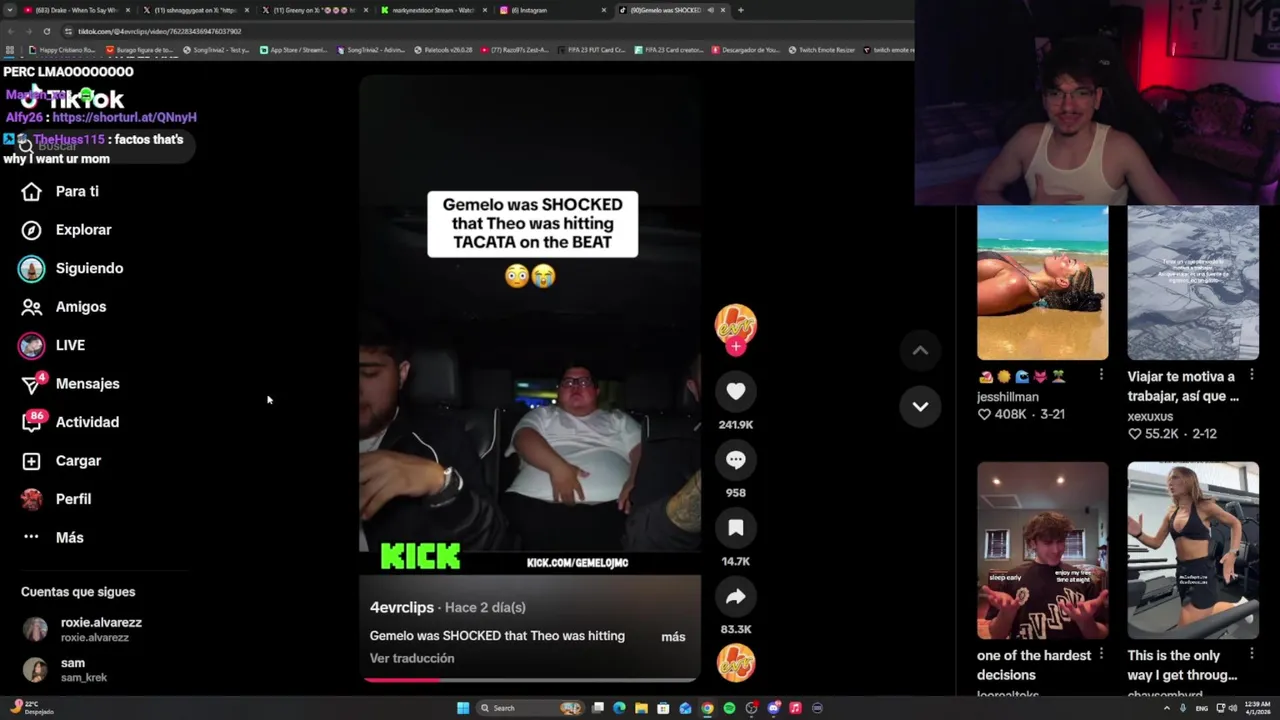This screenshot has height=720, width=1280.
Task: Open jesshillman username link
Action: (x=1007, y=397)
